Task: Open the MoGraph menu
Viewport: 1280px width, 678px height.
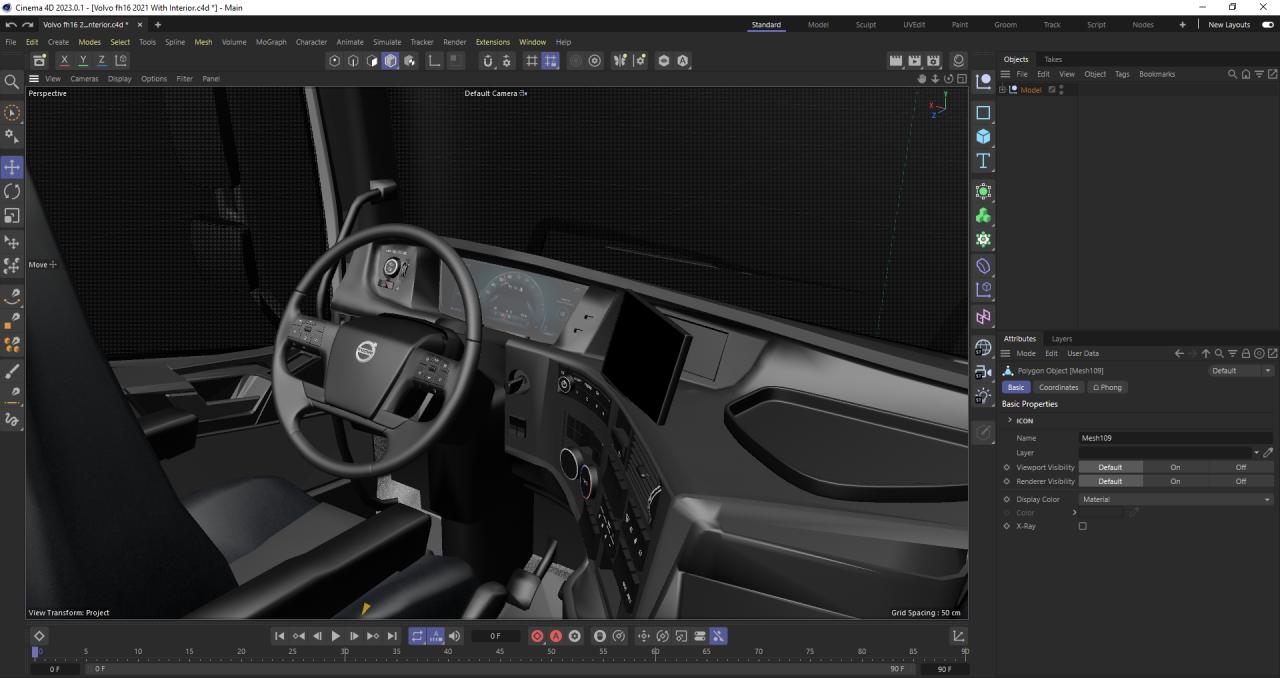Action: (270, 42)
